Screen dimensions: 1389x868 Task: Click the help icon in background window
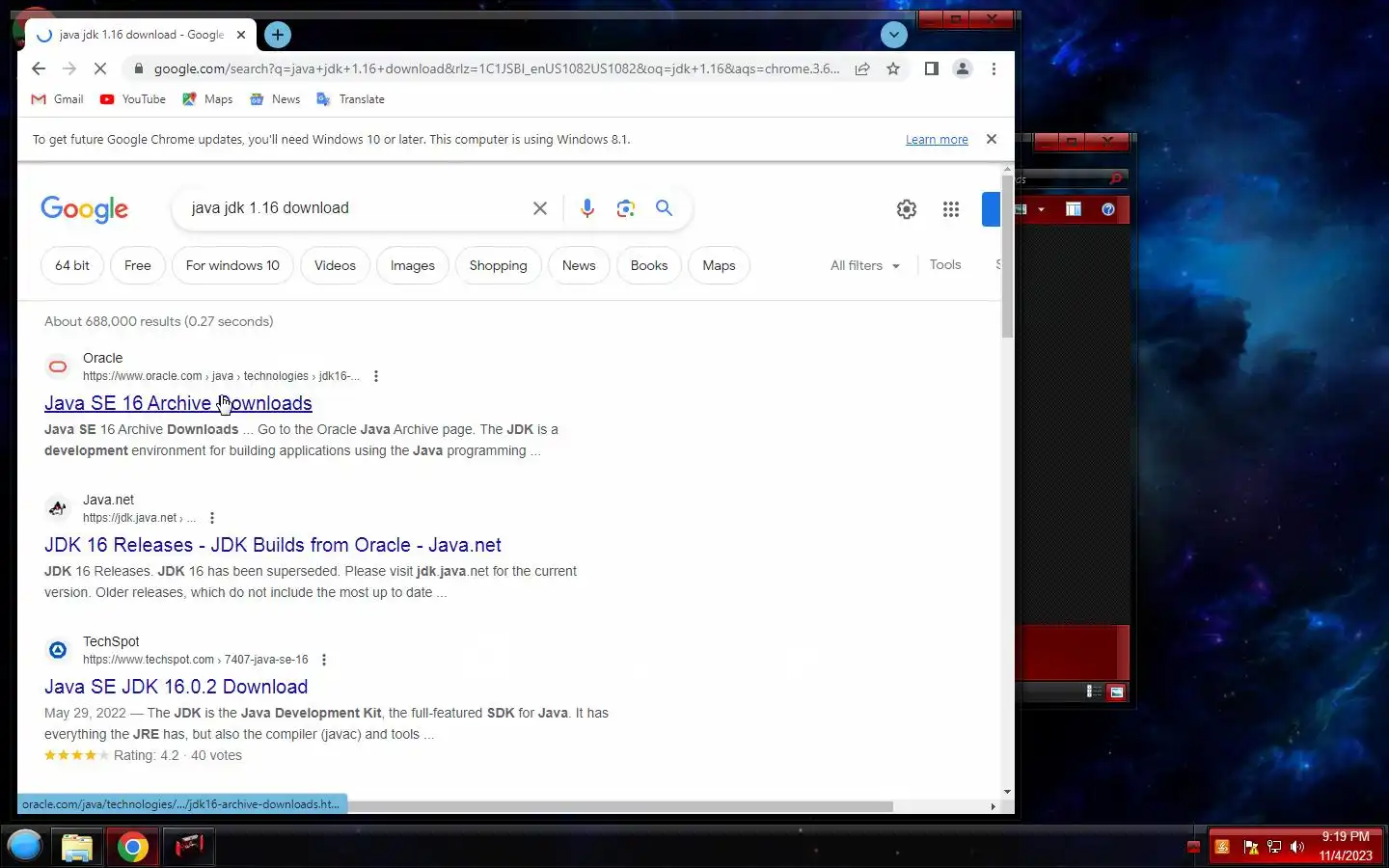point(1108,209)
